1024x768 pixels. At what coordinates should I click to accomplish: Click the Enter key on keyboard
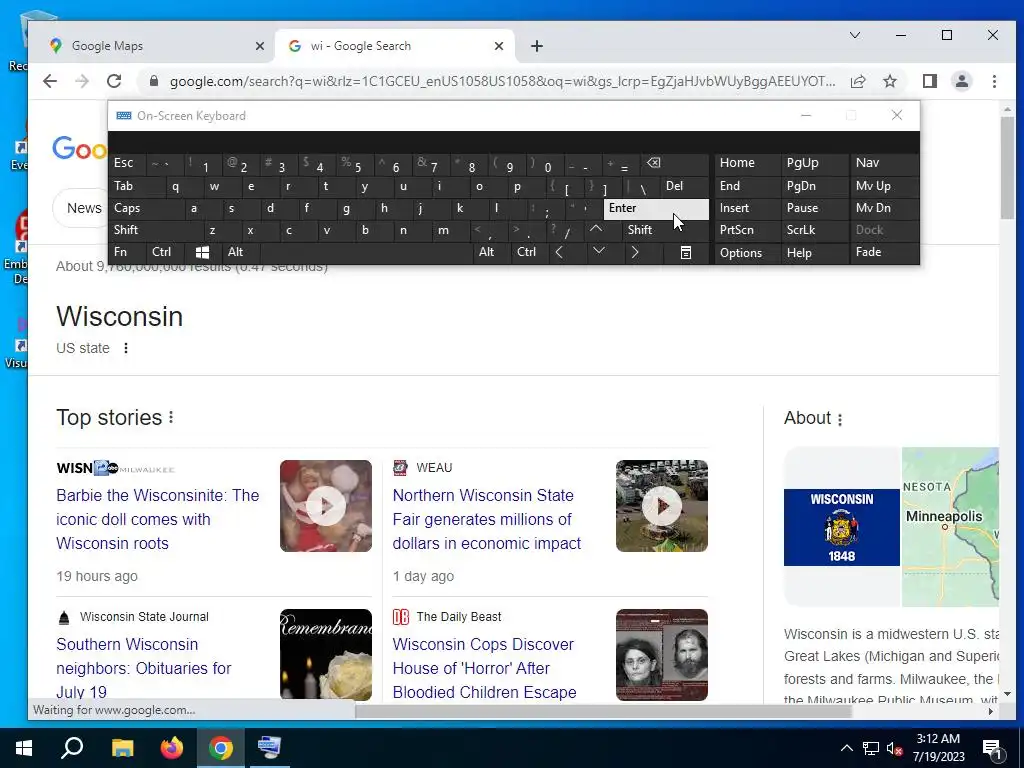[x=656, y=208]
